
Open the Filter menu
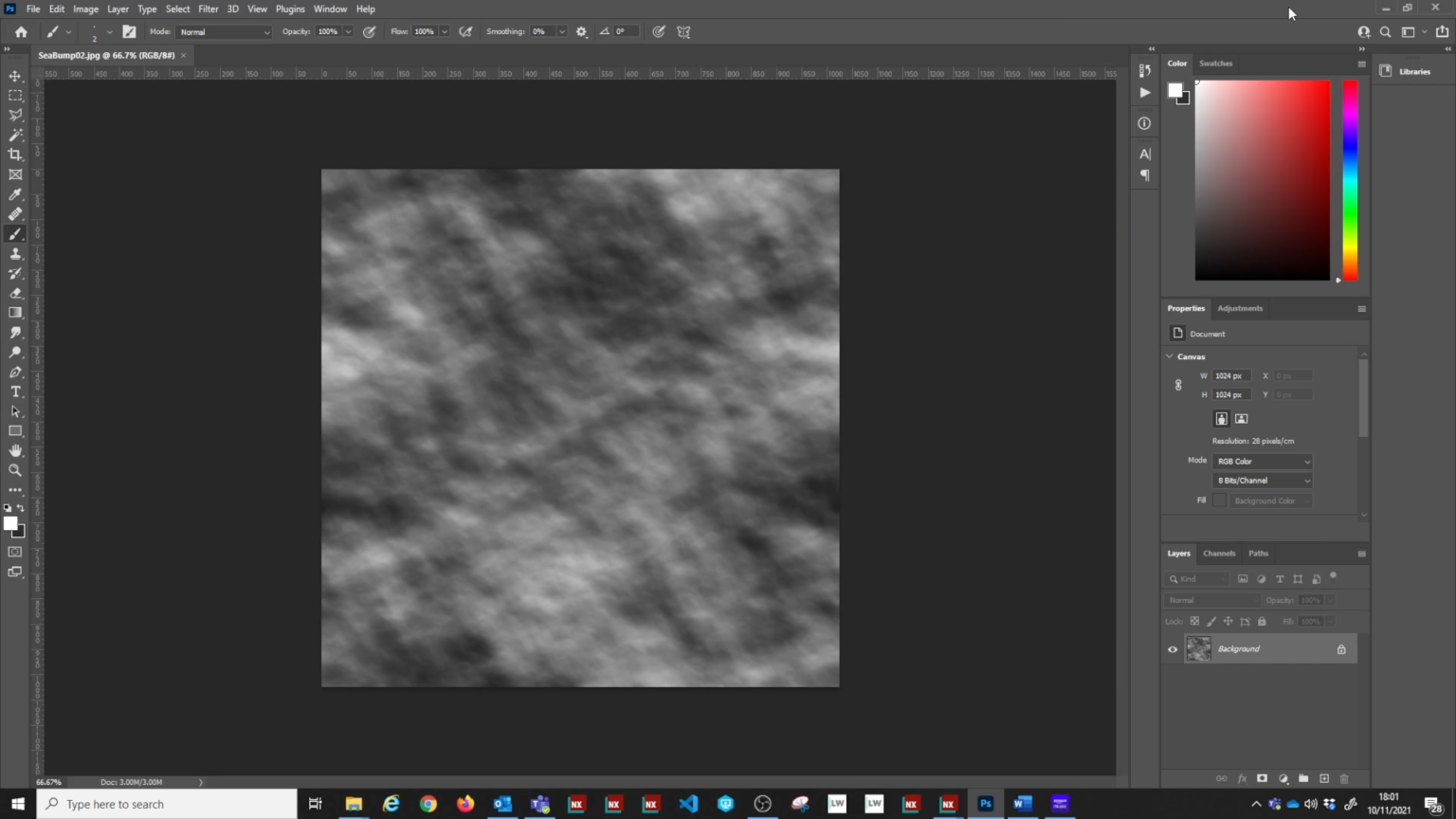(208, 9)
